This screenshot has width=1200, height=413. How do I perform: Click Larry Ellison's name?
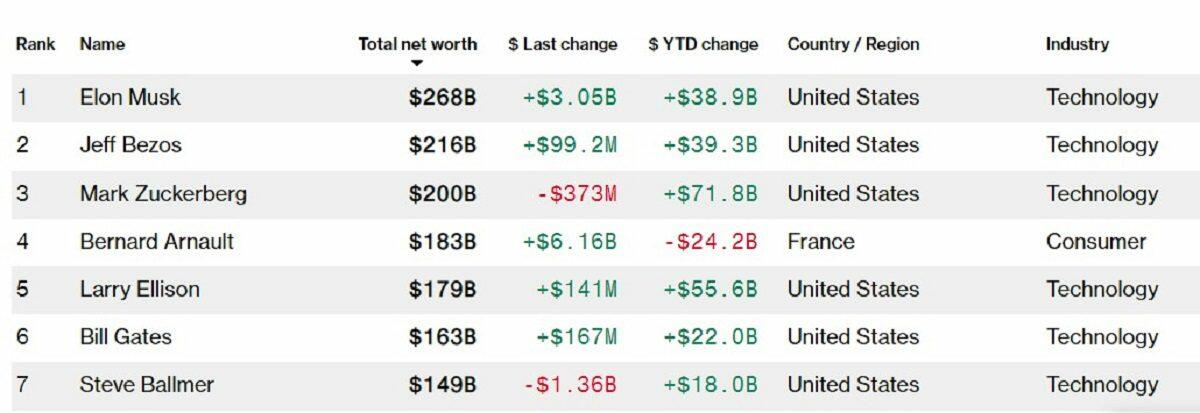pyautogui.click(x=139, y=289)
